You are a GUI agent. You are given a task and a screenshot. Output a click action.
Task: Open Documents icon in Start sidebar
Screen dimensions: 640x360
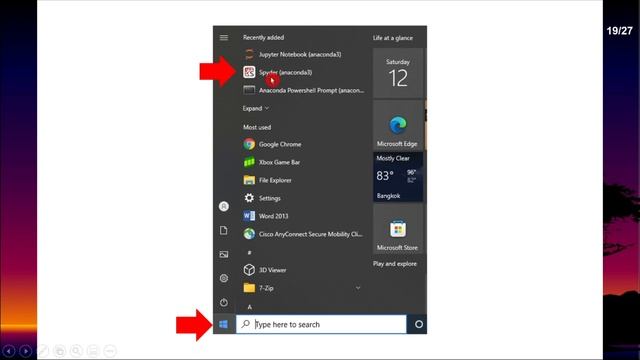pyautogui.click(x=224, y=230)
